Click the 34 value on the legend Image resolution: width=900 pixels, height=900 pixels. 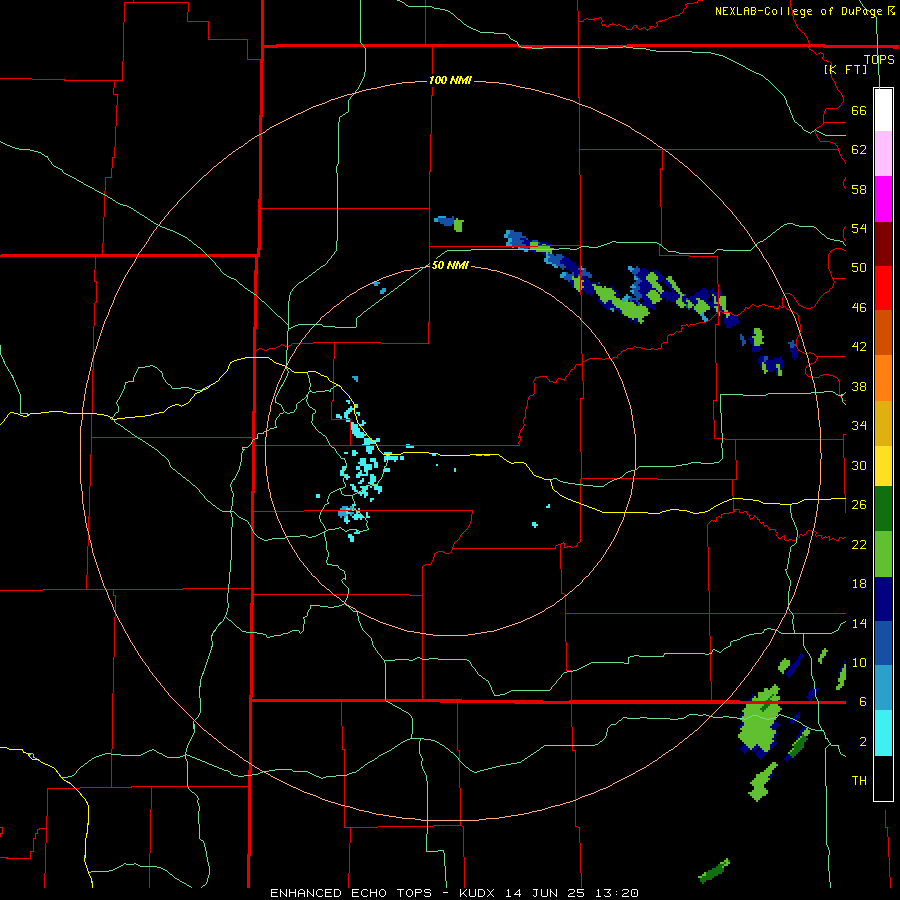click(x=859, y=425)
